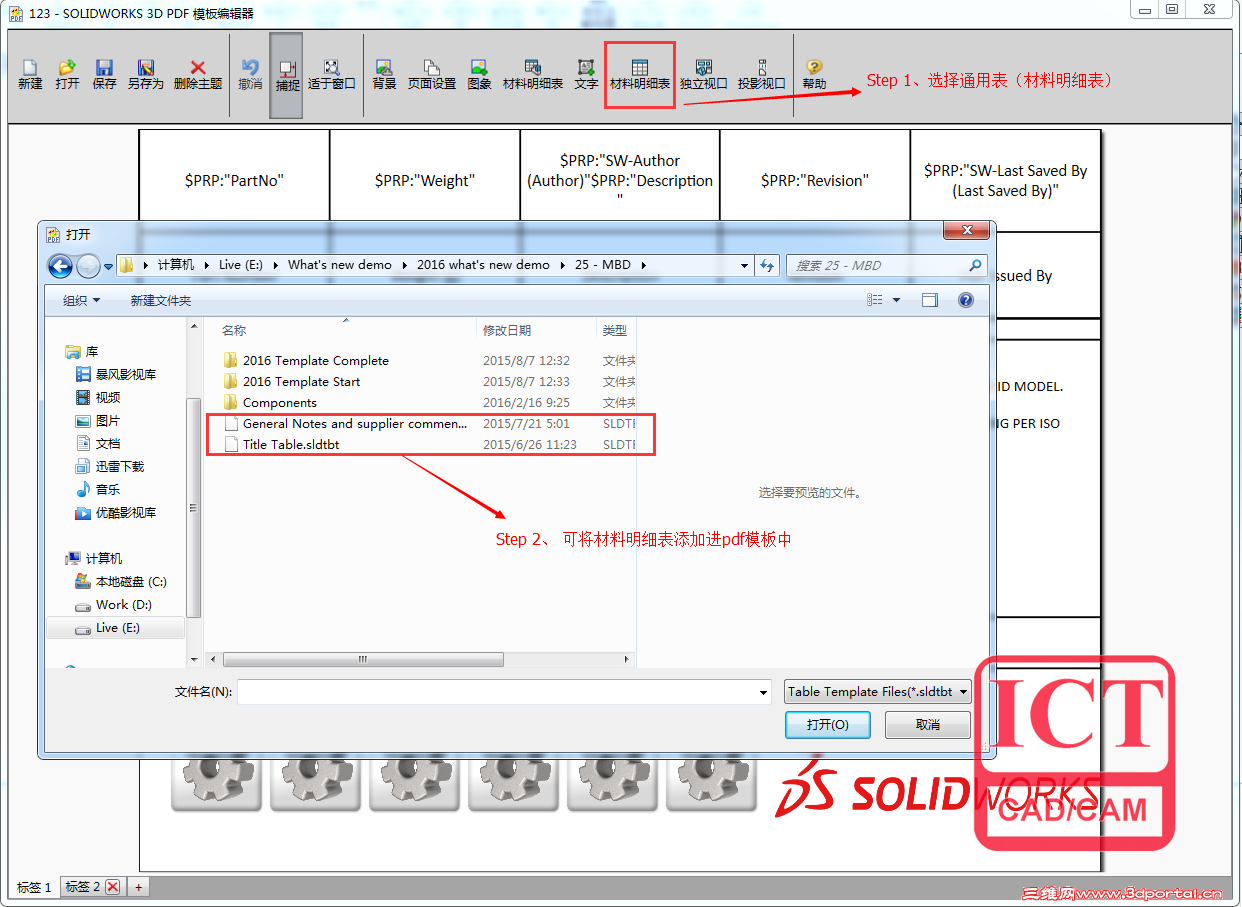Image resolution: width=1242 pixels, height=907 pixels.
Task: Toggle the 捕捉 (Snap) toolbar button
Action: click(x=287, y=76)
